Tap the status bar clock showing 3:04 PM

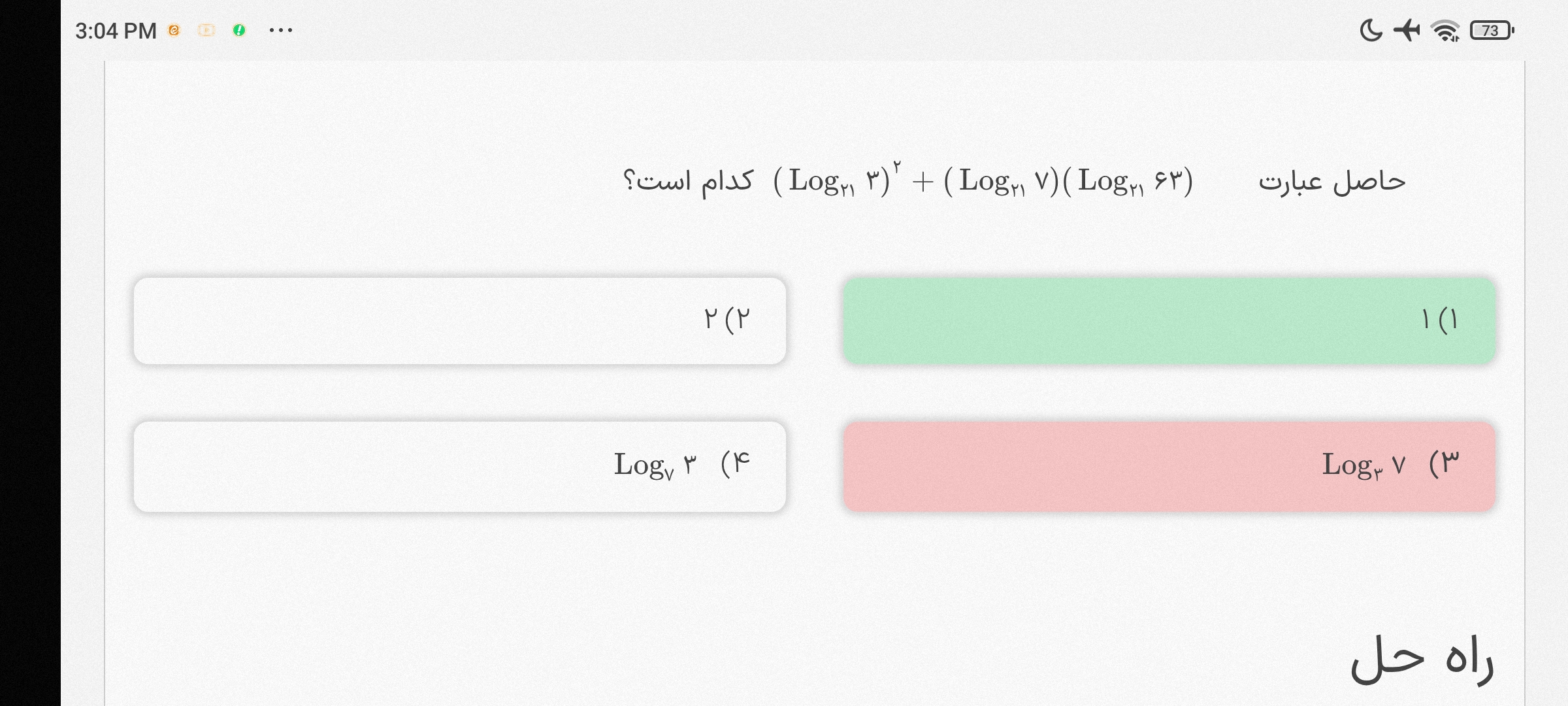116,31
